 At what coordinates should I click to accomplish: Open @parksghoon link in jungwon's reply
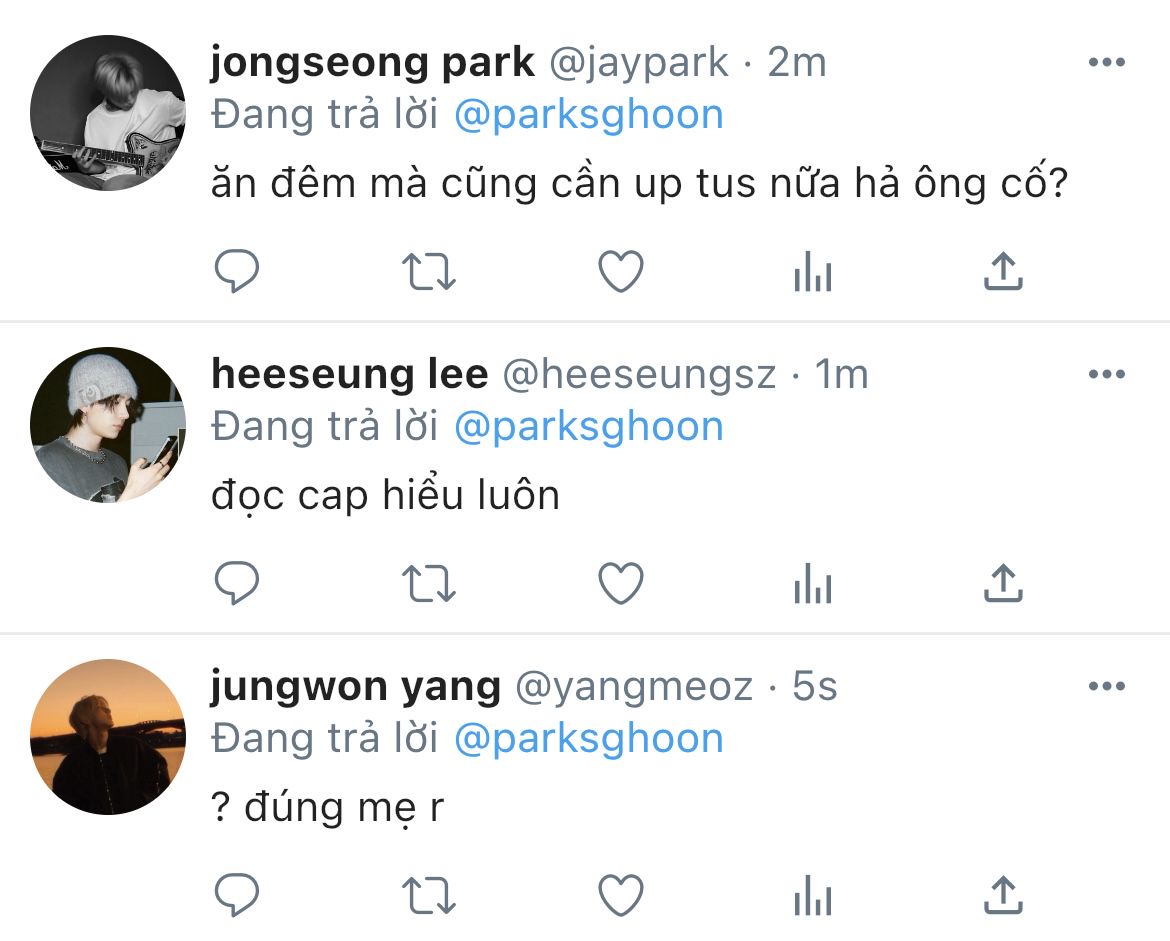tap(589, 740)
